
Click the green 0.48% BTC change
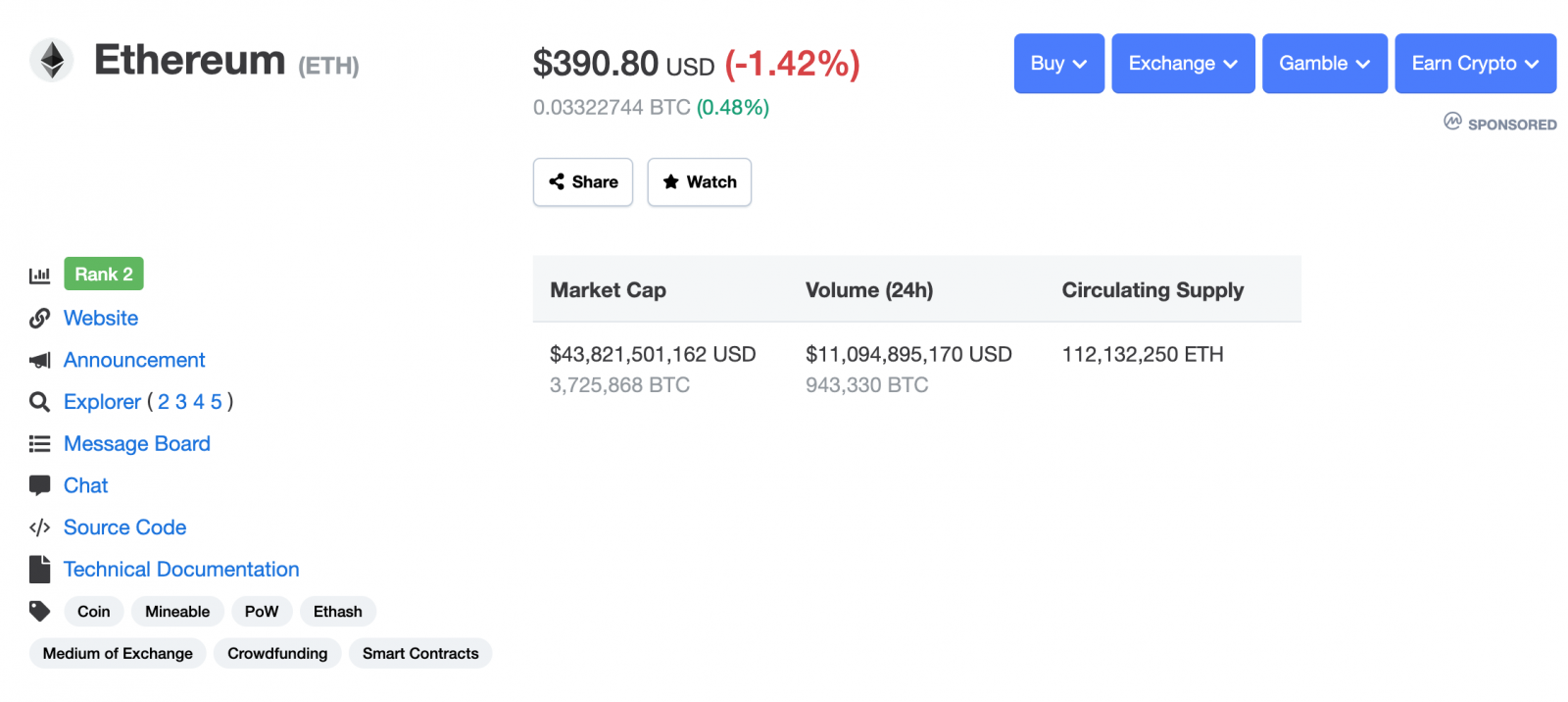click(733, 107)
